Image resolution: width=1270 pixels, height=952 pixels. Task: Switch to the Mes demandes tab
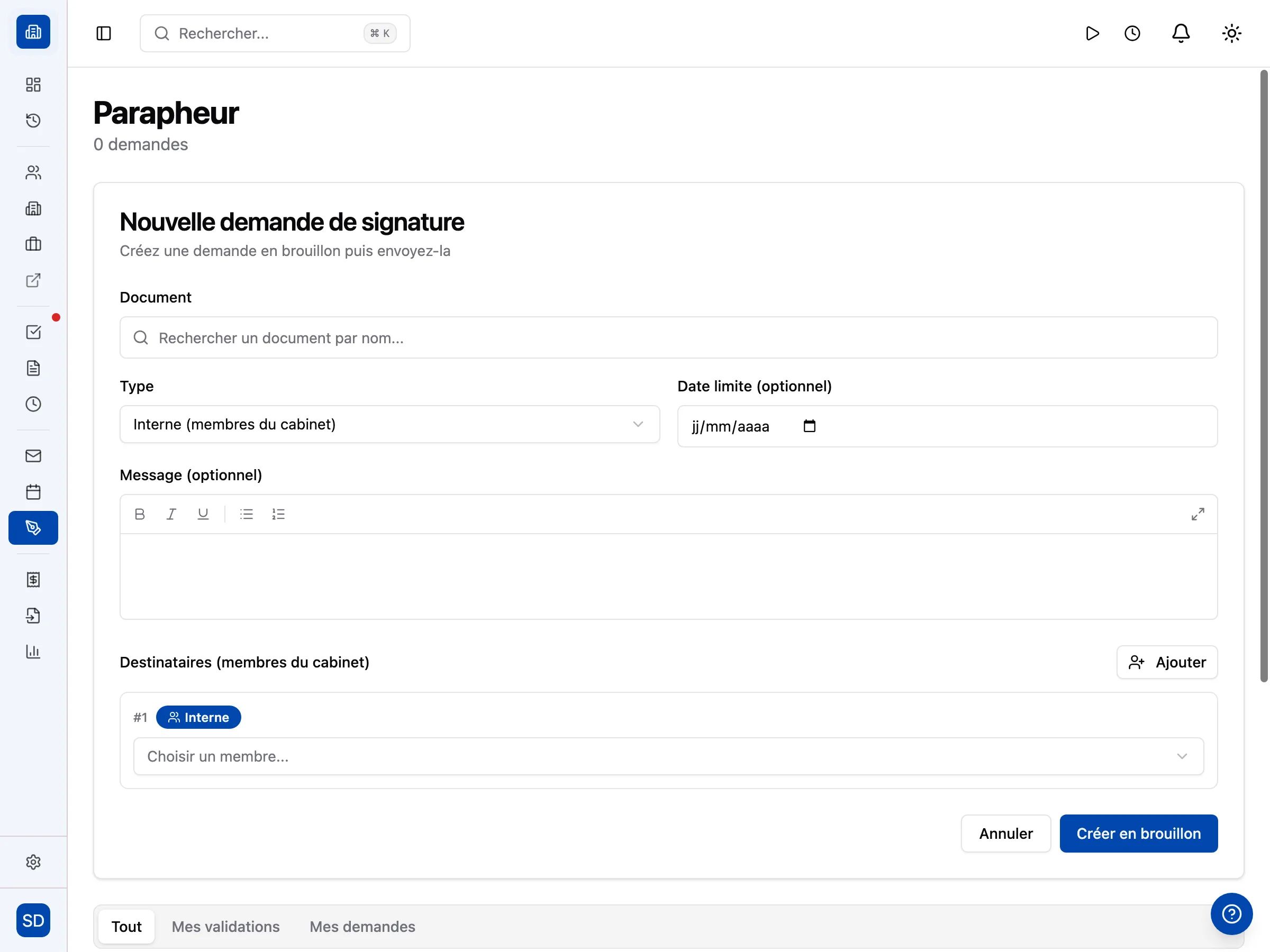click(362, 926)
